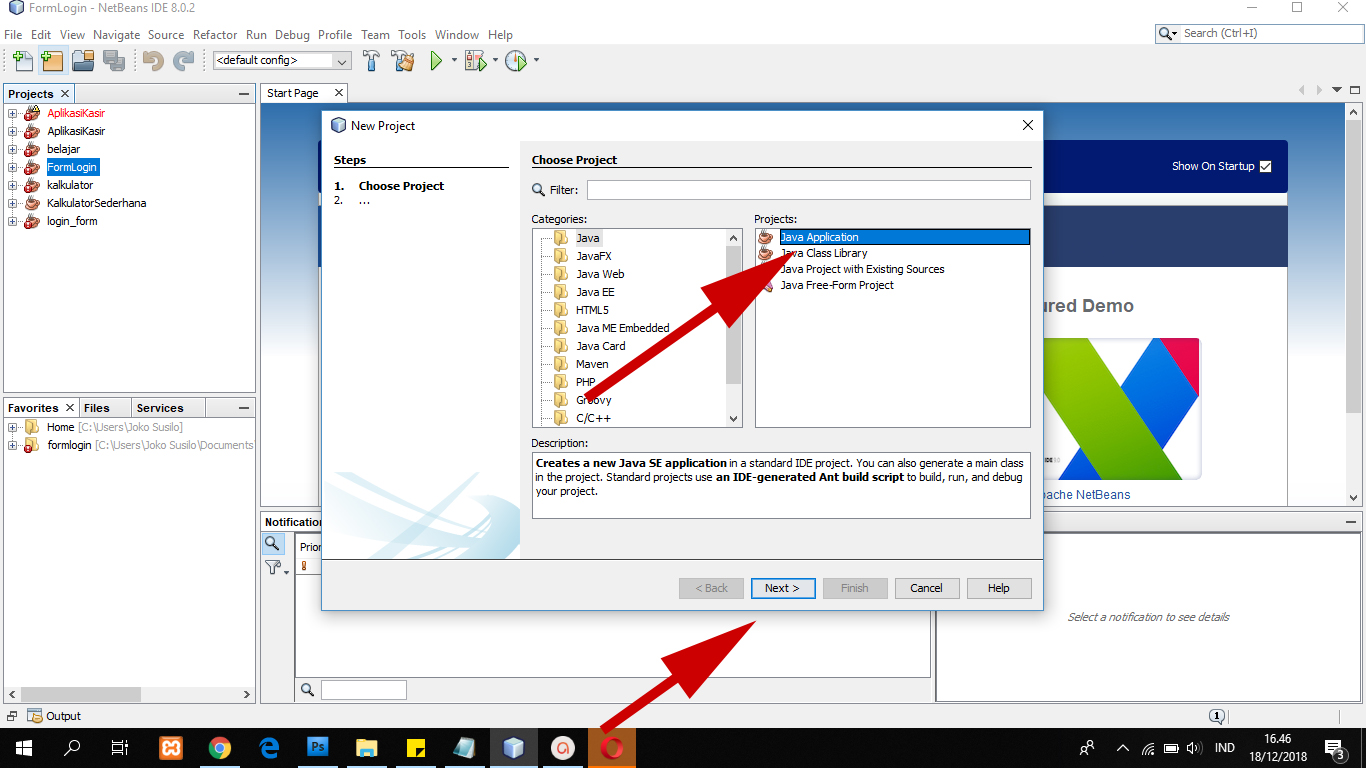Click the Save All toolbar icon
This screenshot has height=768, width=1366.
coord(114,60)
